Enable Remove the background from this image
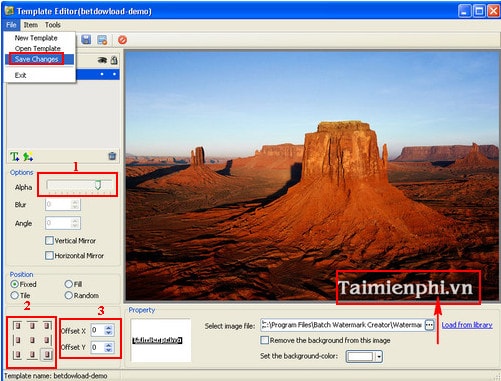 [x=264, y=340]
